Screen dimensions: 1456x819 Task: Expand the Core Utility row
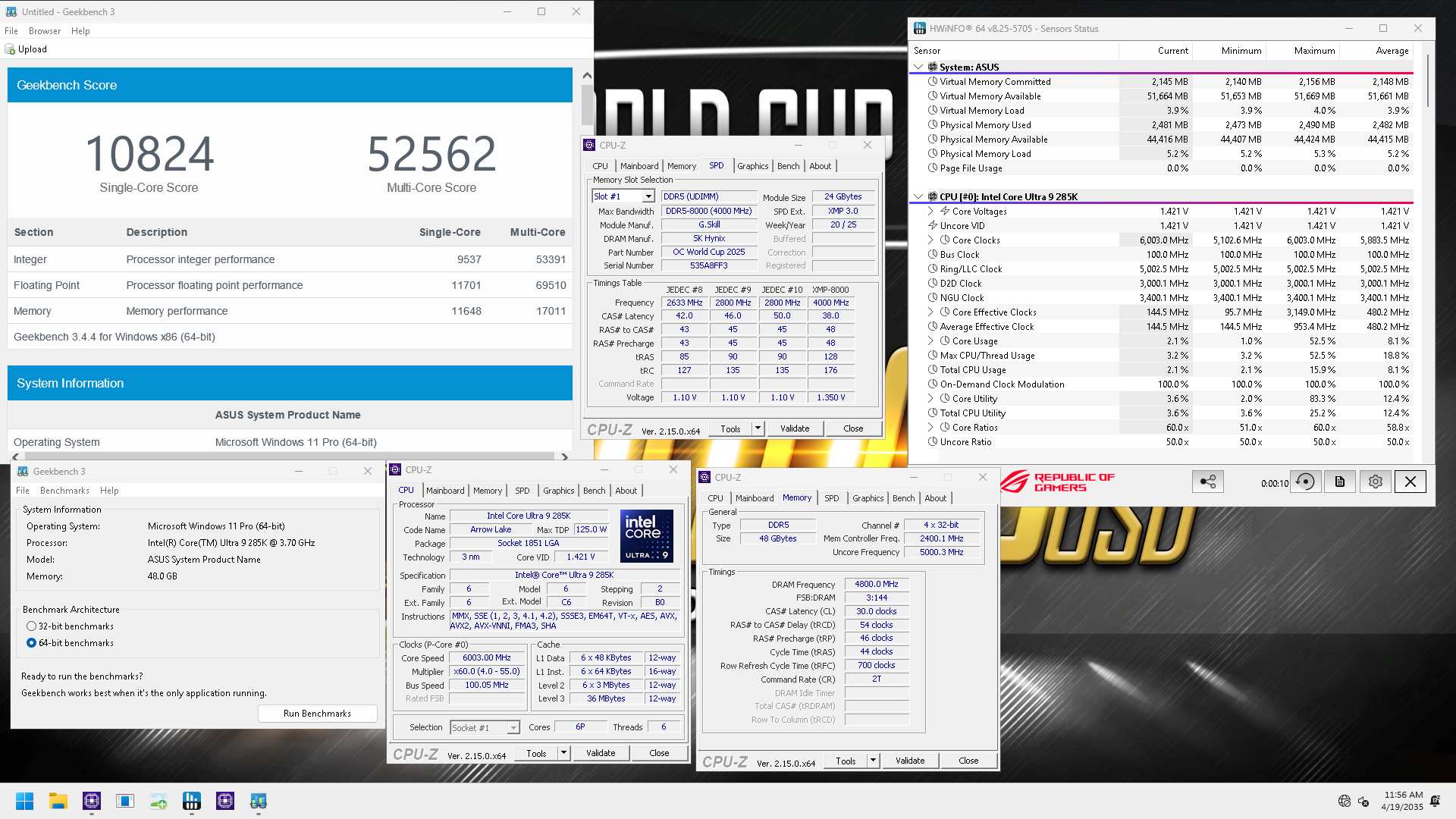click(x=930, y=399)
